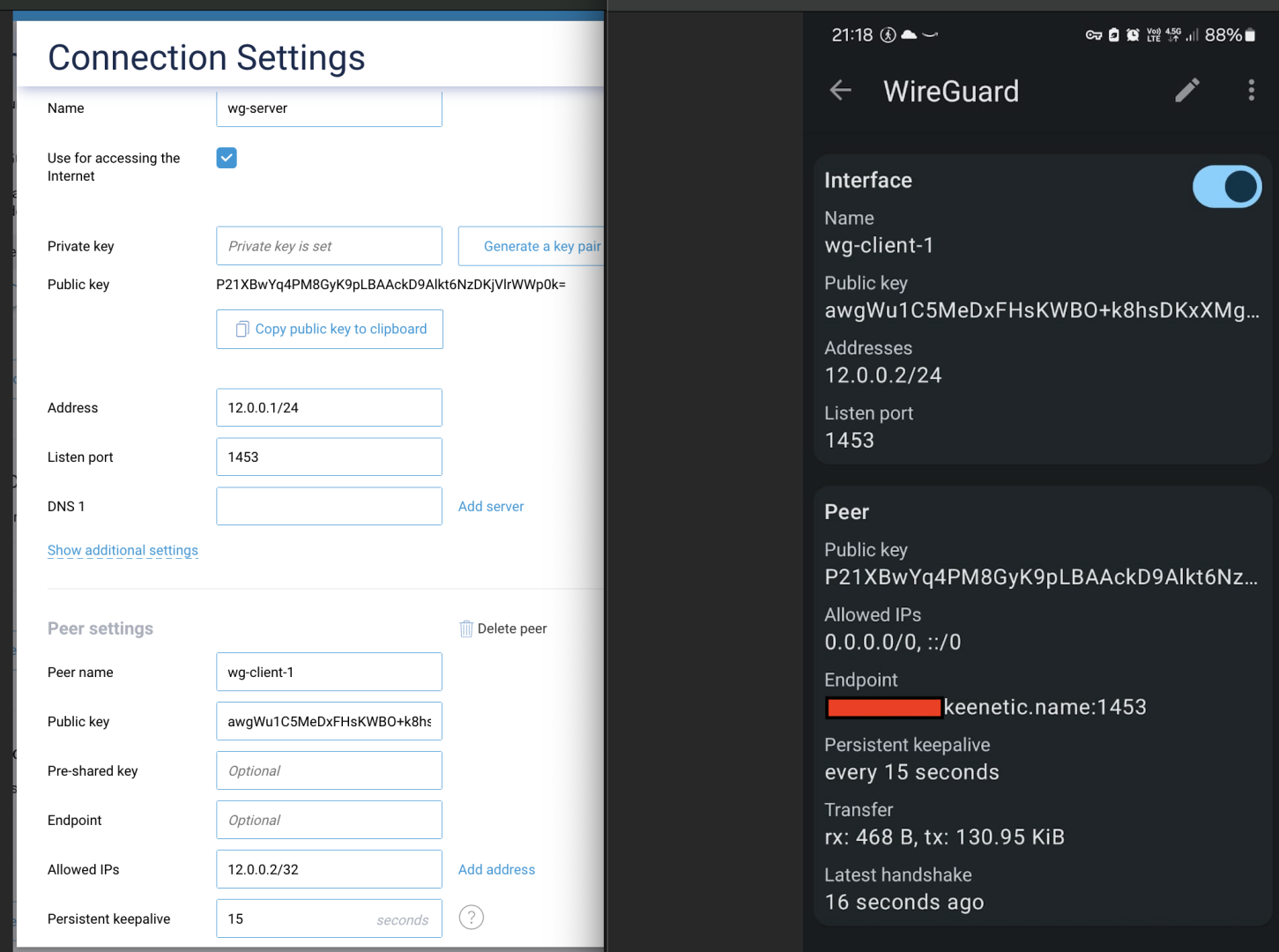Click Add server link
Screen dimensions: 1279x952
[x=491, y=506]
